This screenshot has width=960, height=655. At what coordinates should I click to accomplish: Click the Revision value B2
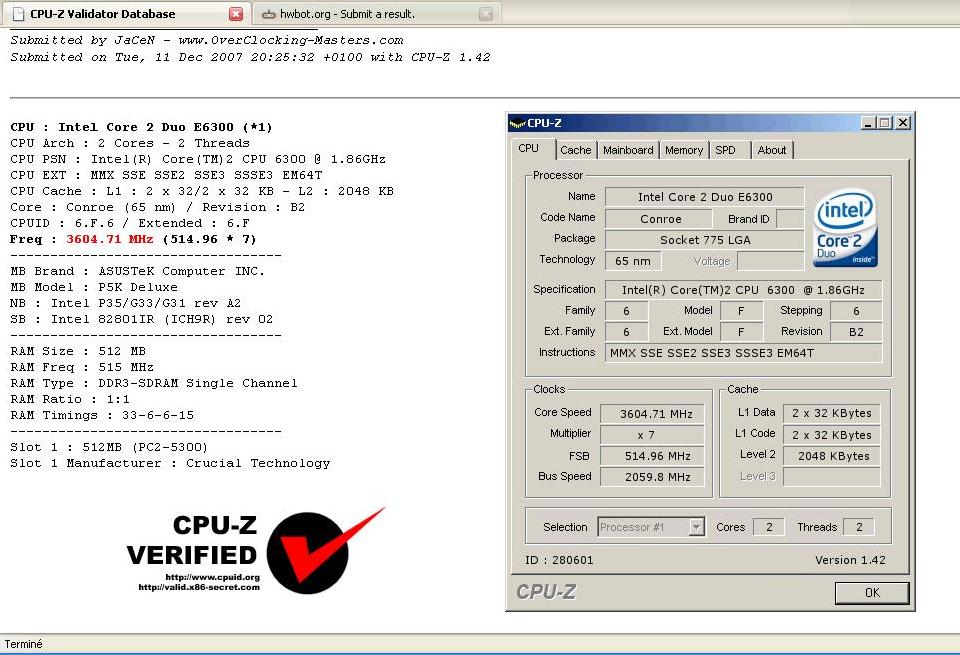tap(856, 332)
